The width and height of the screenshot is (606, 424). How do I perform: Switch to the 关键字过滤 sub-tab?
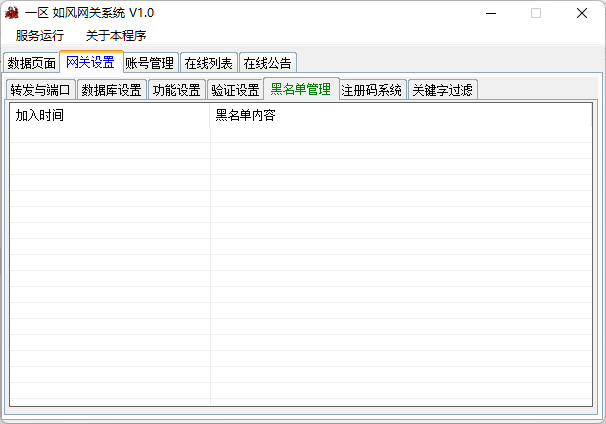442,90
